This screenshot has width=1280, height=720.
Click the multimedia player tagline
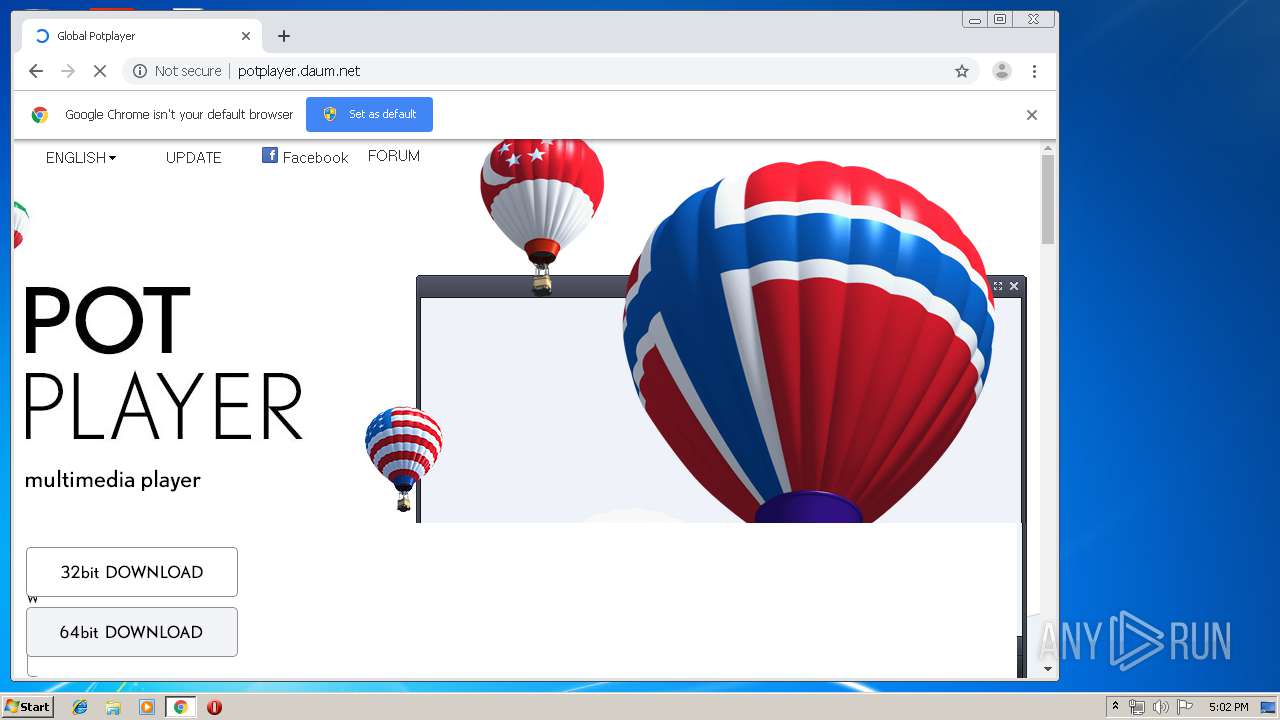coord(113,480)
